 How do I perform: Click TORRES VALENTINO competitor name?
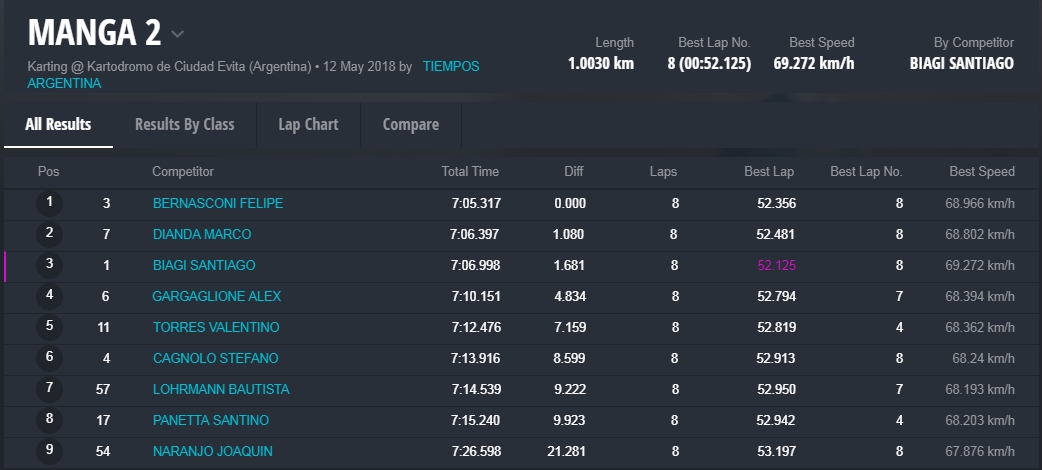215,328
